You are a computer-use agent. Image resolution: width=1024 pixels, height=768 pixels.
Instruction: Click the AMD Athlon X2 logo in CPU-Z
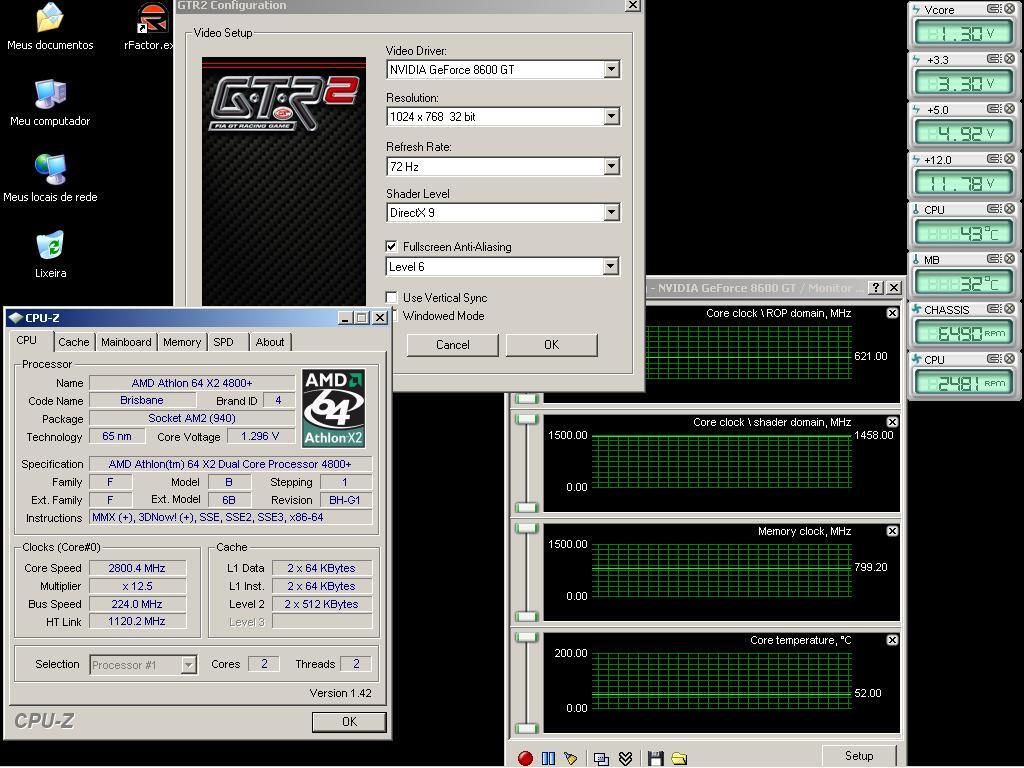[333, 408]
